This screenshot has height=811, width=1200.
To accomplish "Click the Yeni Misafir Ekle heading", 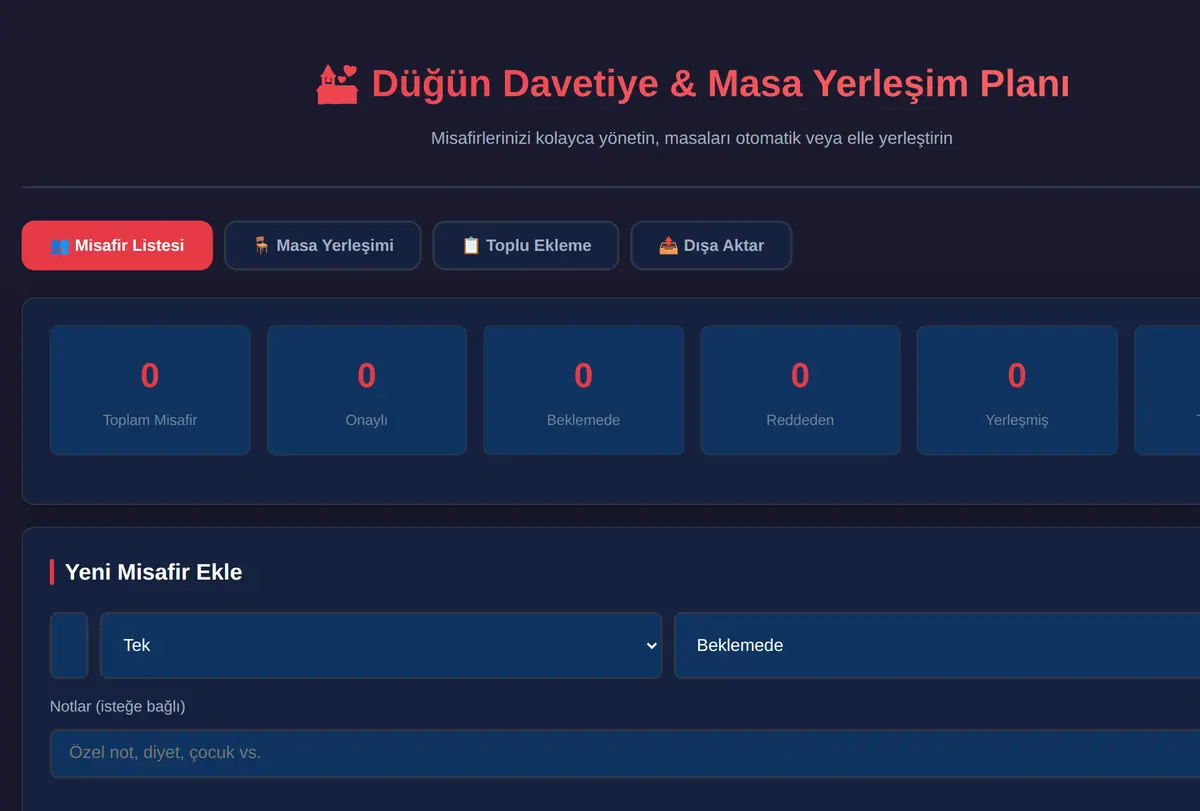I will pyautogui.click(x=153, y=572).
